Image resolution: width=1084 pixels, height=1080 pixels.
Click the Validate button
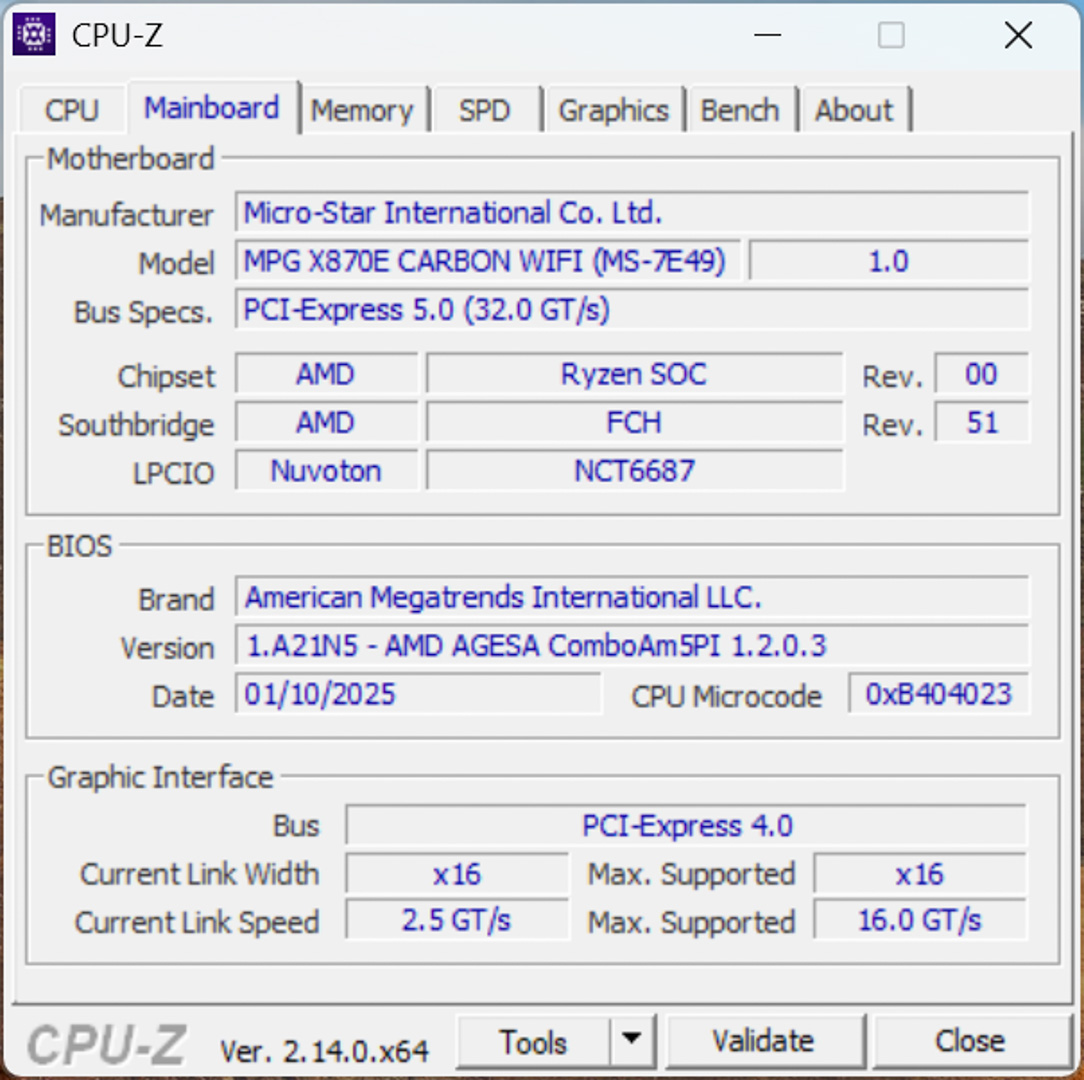(x=764, y=1041)
